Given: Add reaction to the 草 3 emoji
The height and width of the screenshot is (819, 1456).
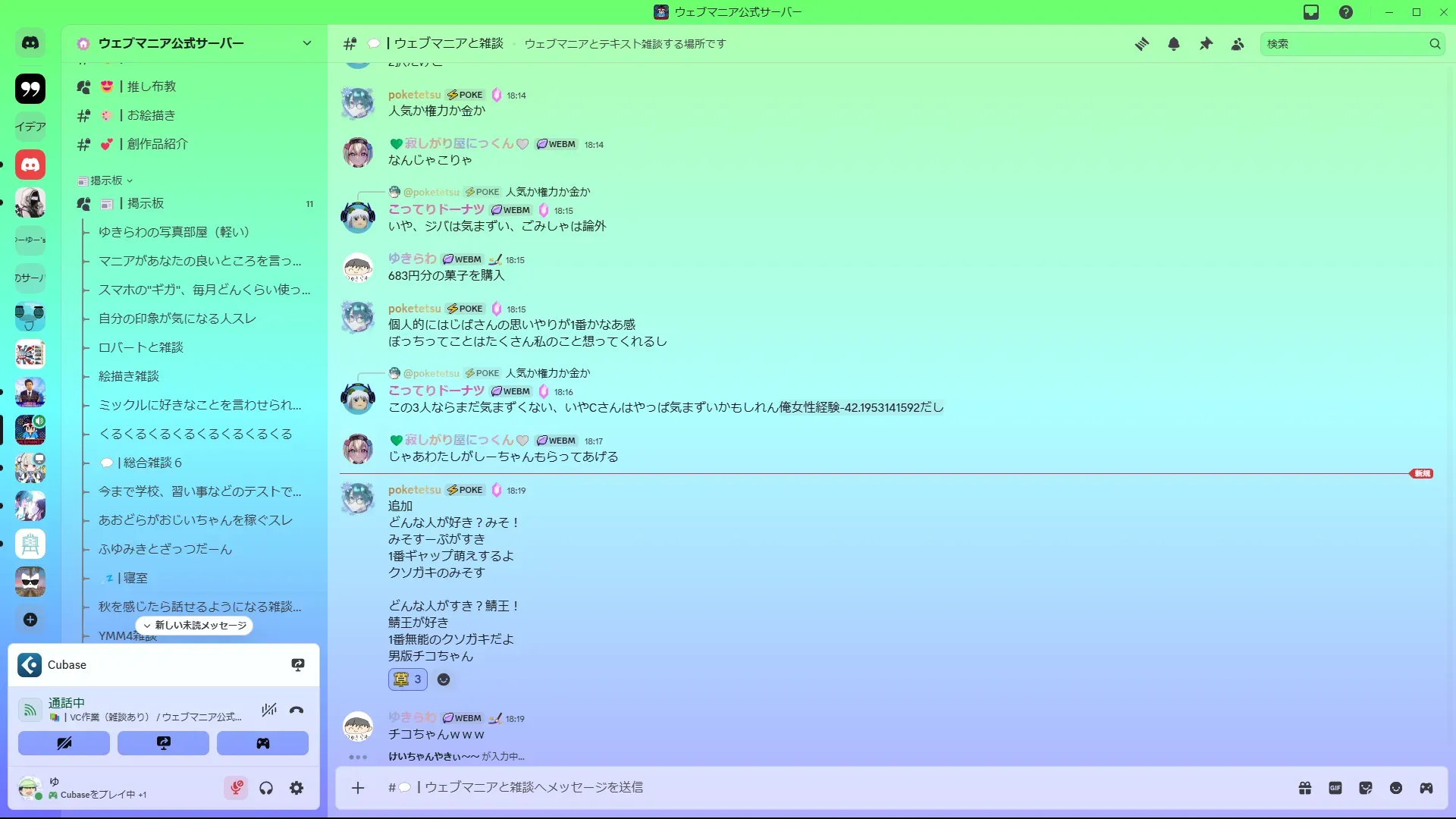Looking at the screenshot, I should (408, 679).
